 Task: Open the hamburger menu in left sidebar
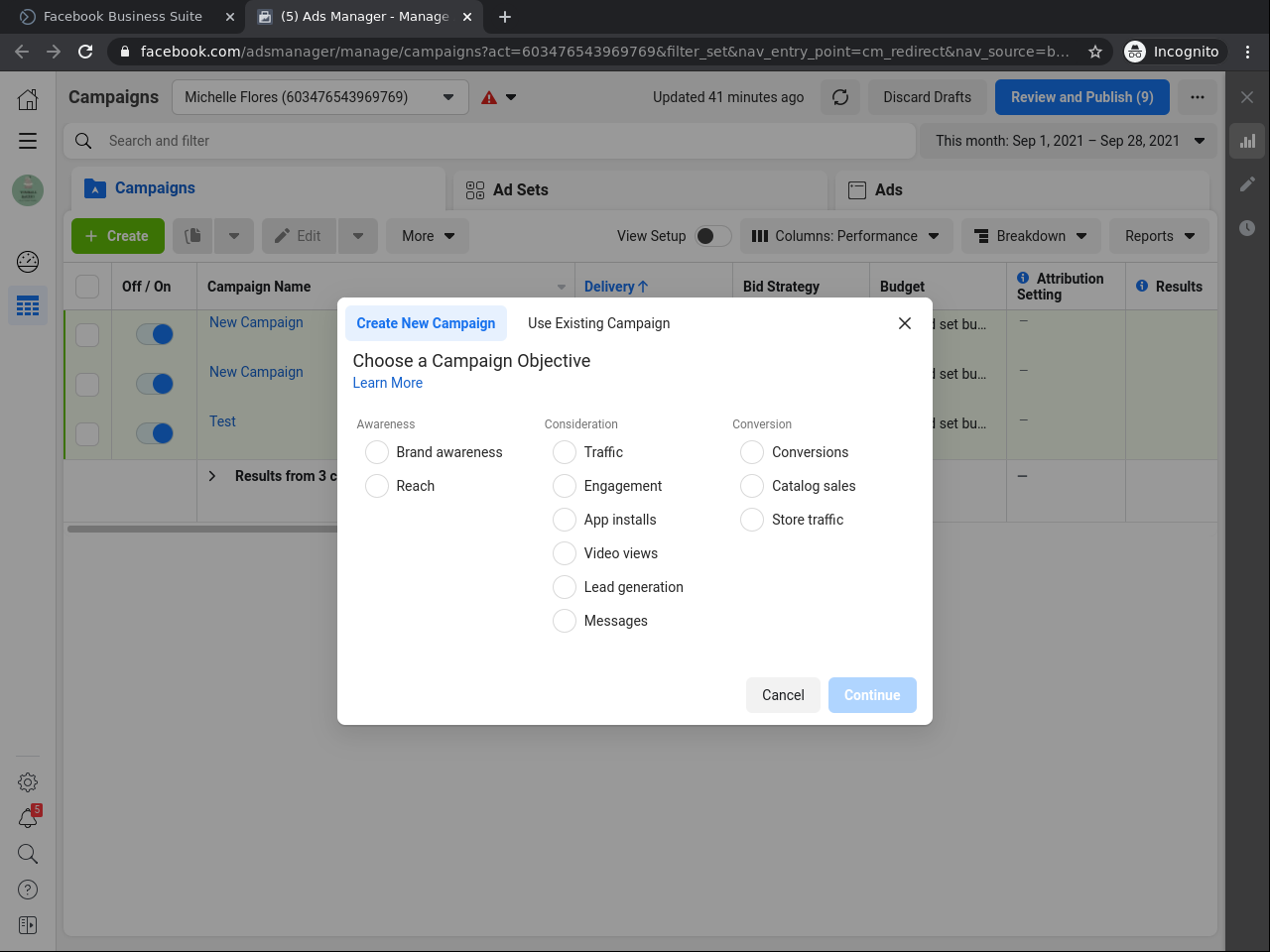point(28,141)
